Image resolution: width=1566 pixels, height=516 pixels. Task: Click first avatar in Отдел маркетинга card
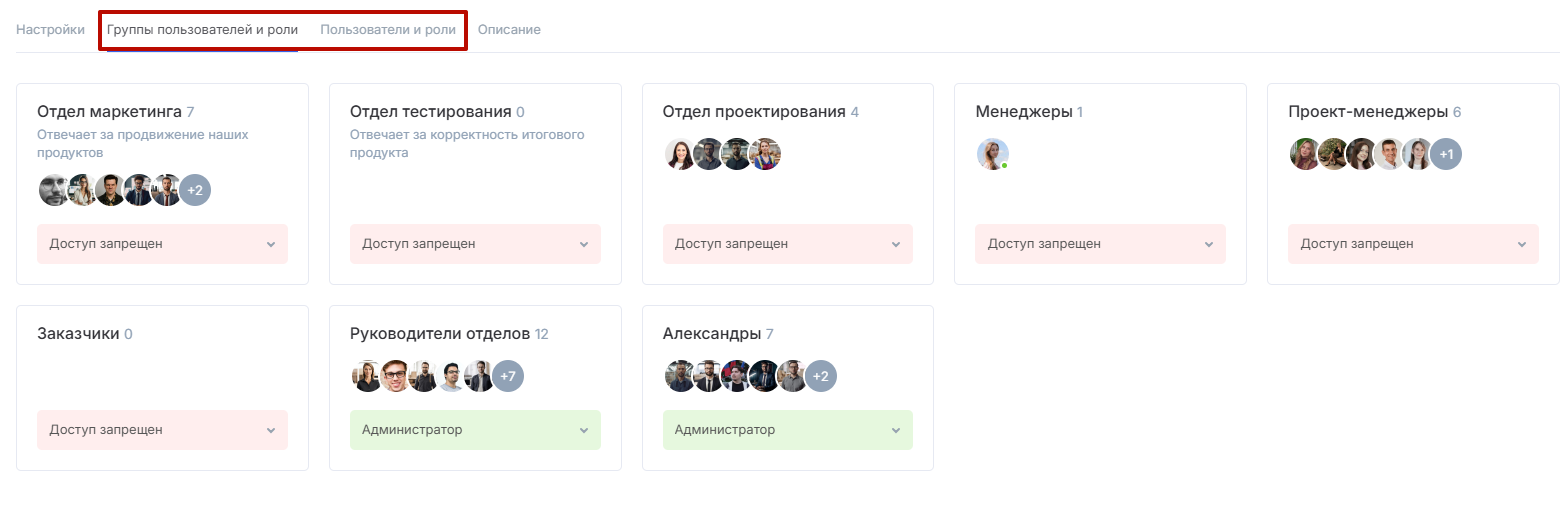pos(54,190)
